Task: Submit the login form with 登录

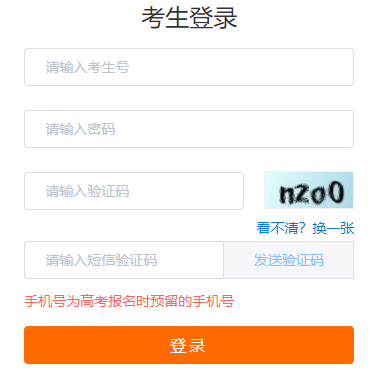Action: [189, 345]
